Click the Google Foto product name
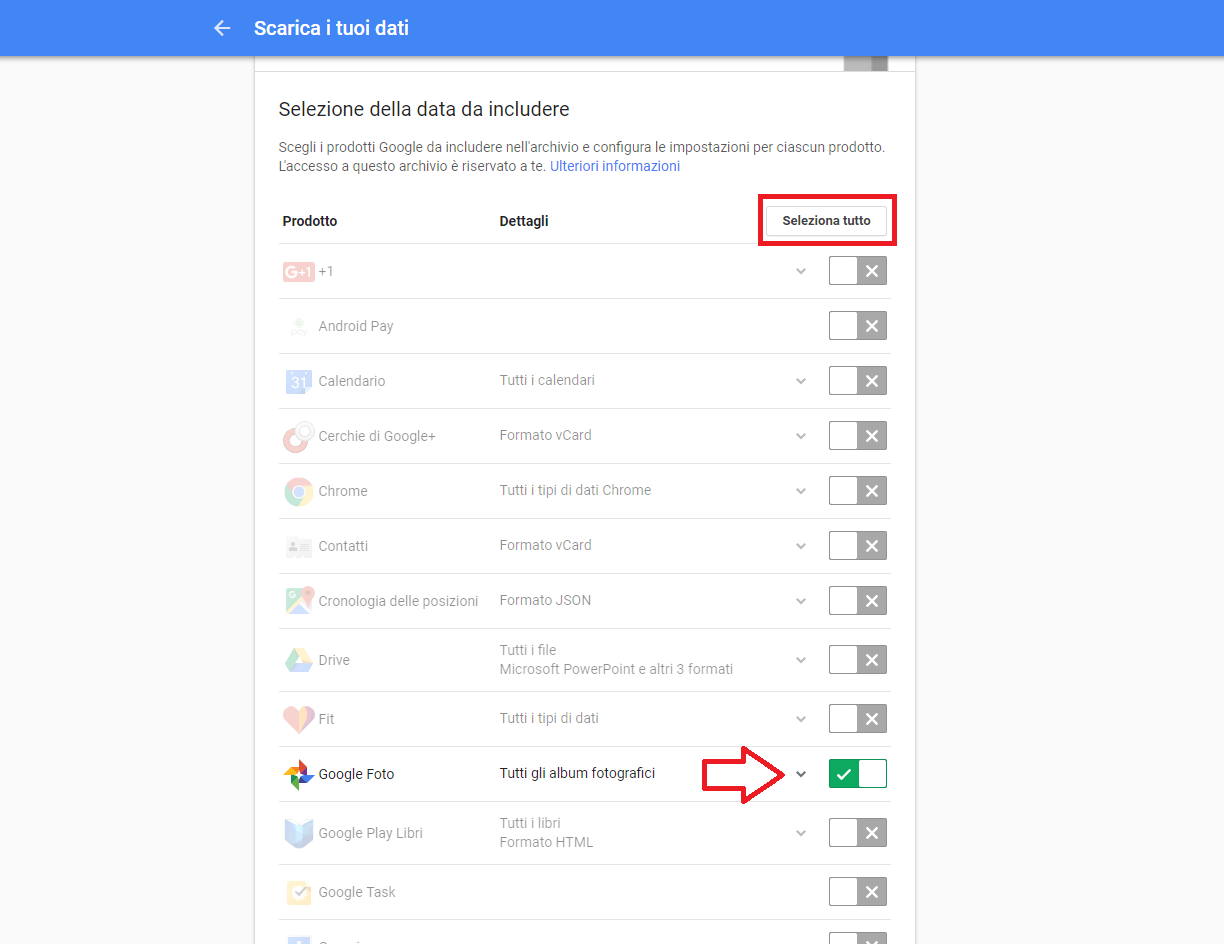1224x944 pixels. [356, 774]
